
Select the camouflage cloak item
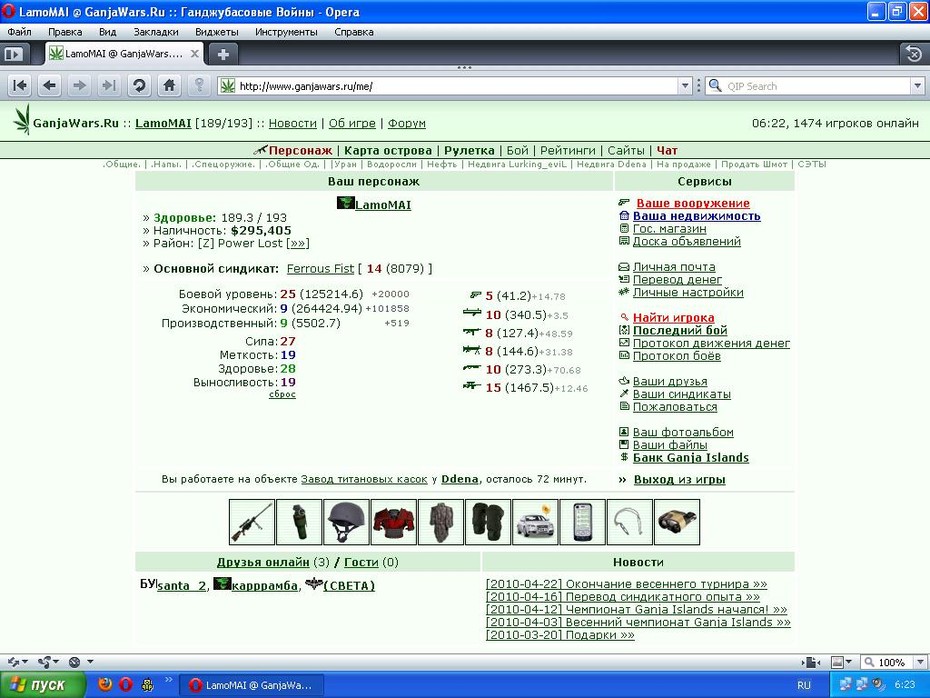point(441,522)
